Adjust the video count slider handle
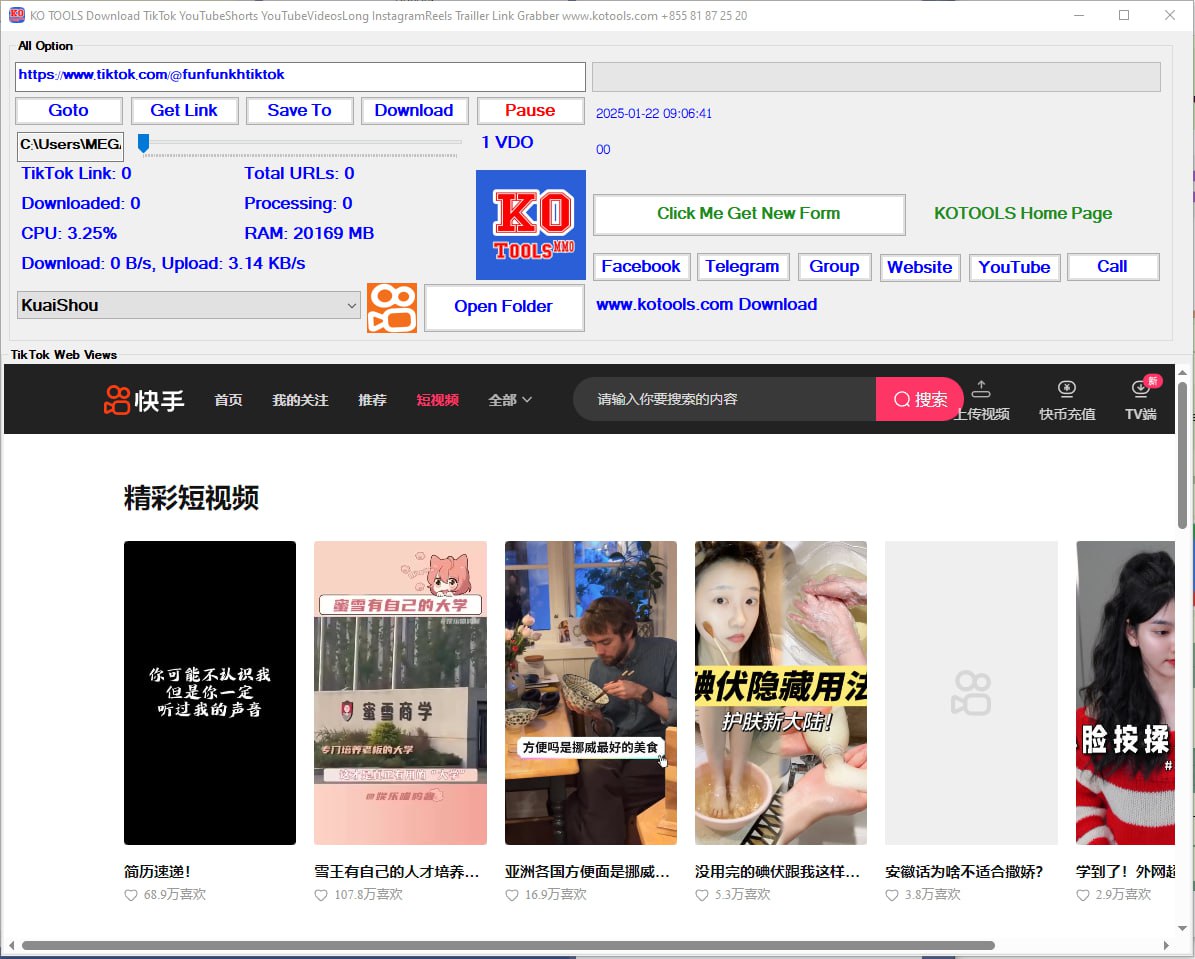 click(143, 143)
